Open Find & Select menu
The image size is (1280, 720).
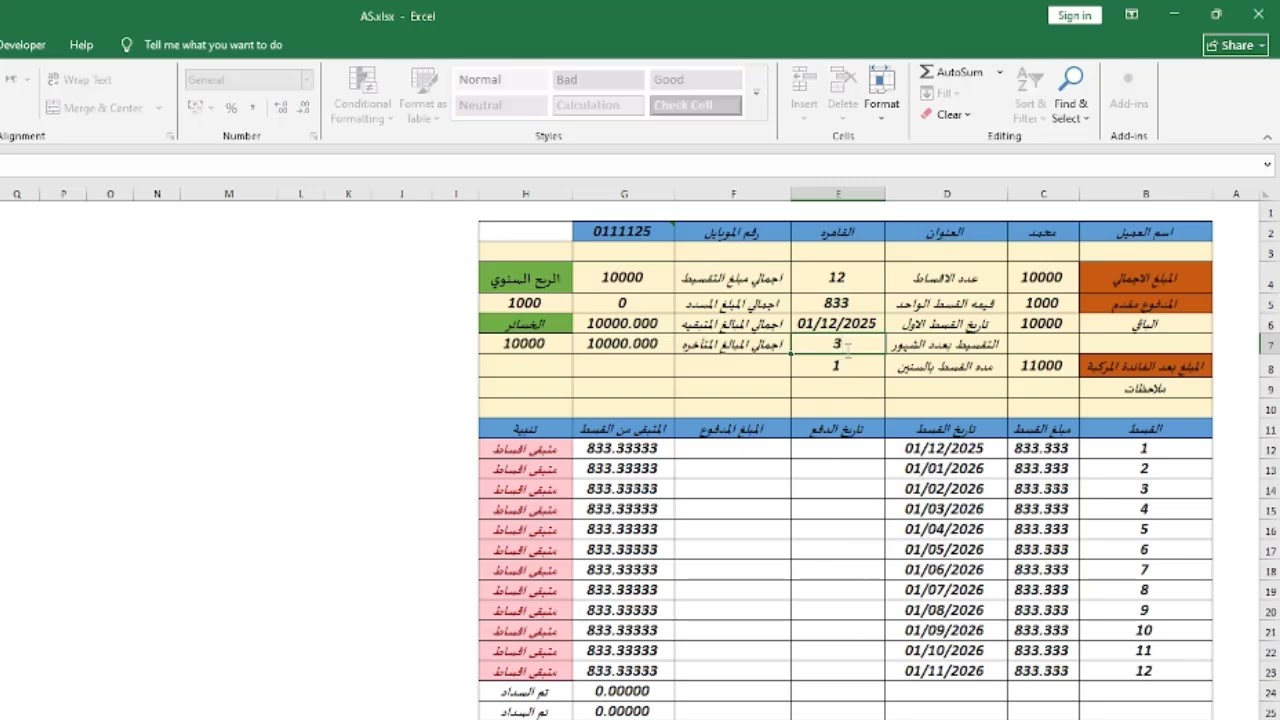[x=1070, y=96]
